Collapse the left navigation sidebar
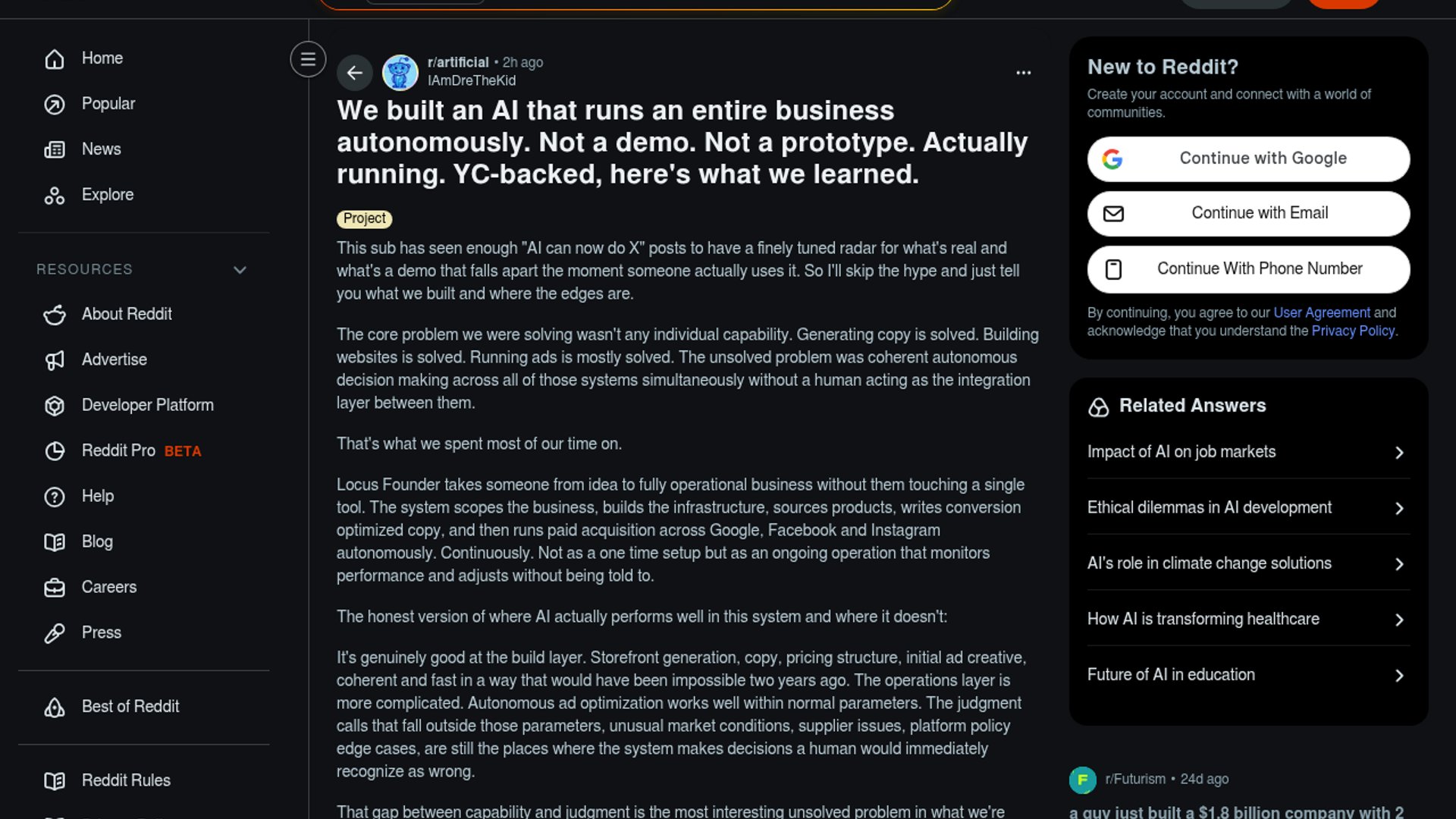Viewport: 1456px width, 819px height. point(308,59)
